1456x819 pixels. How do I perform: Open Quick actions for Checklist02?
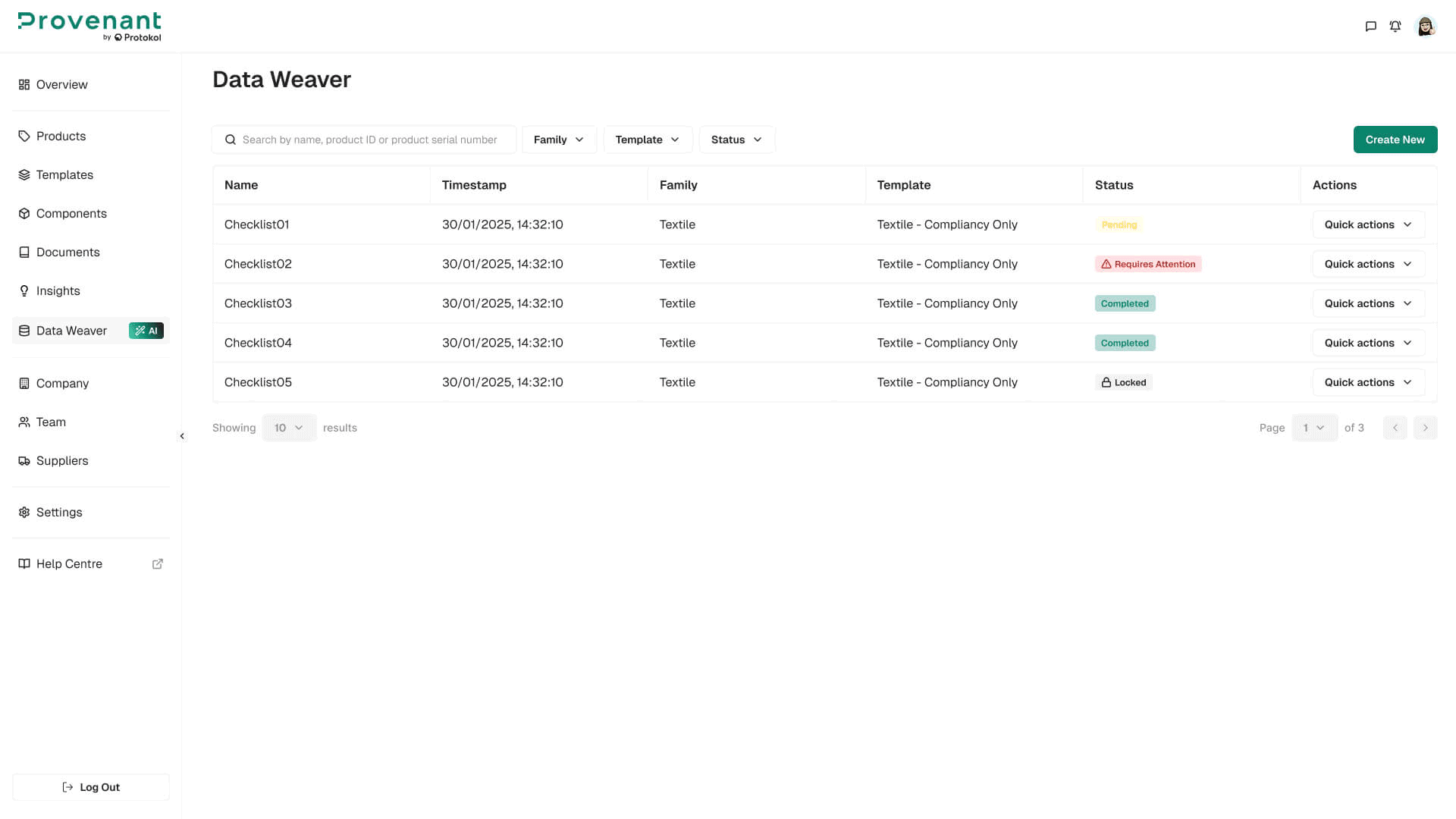1368,264
